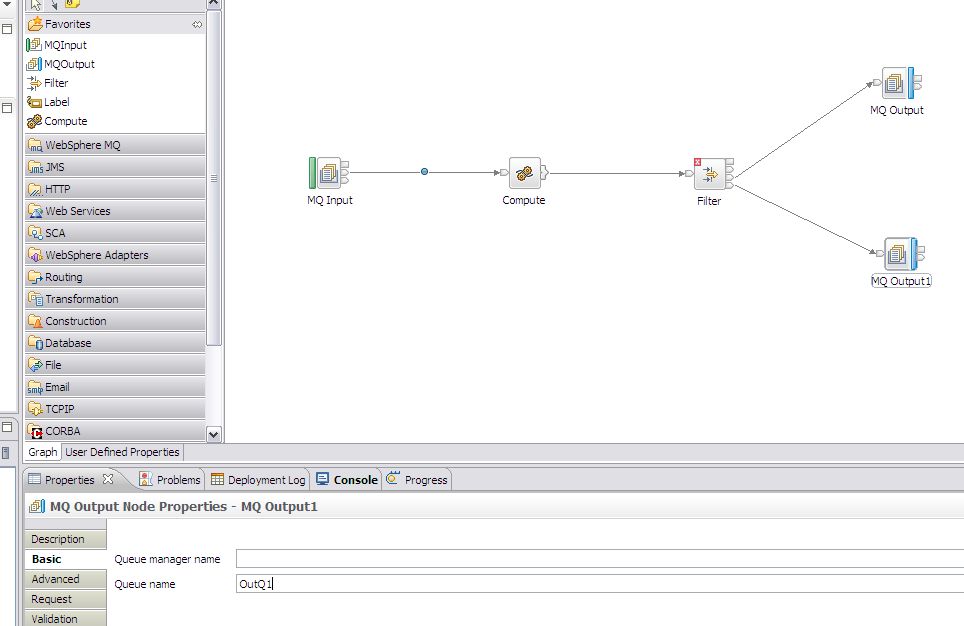Click the MQ Output node on canvas
Image resolution: width=964 pixels, height=626 pixels.
(x=898, y=83)
